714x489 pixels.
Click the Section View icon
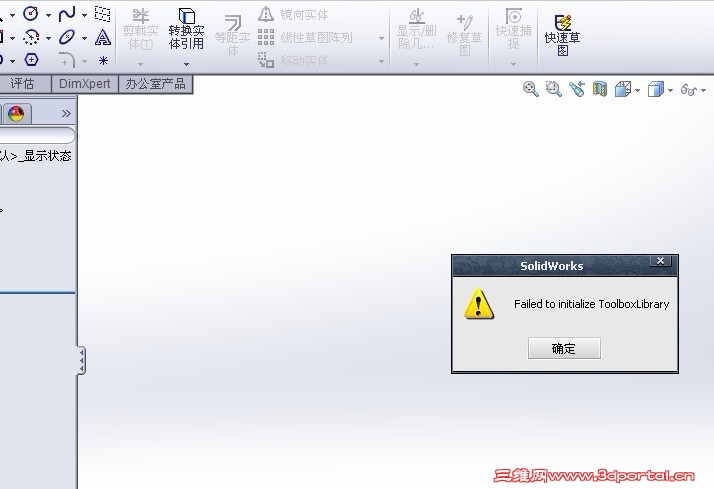(600, 89)
